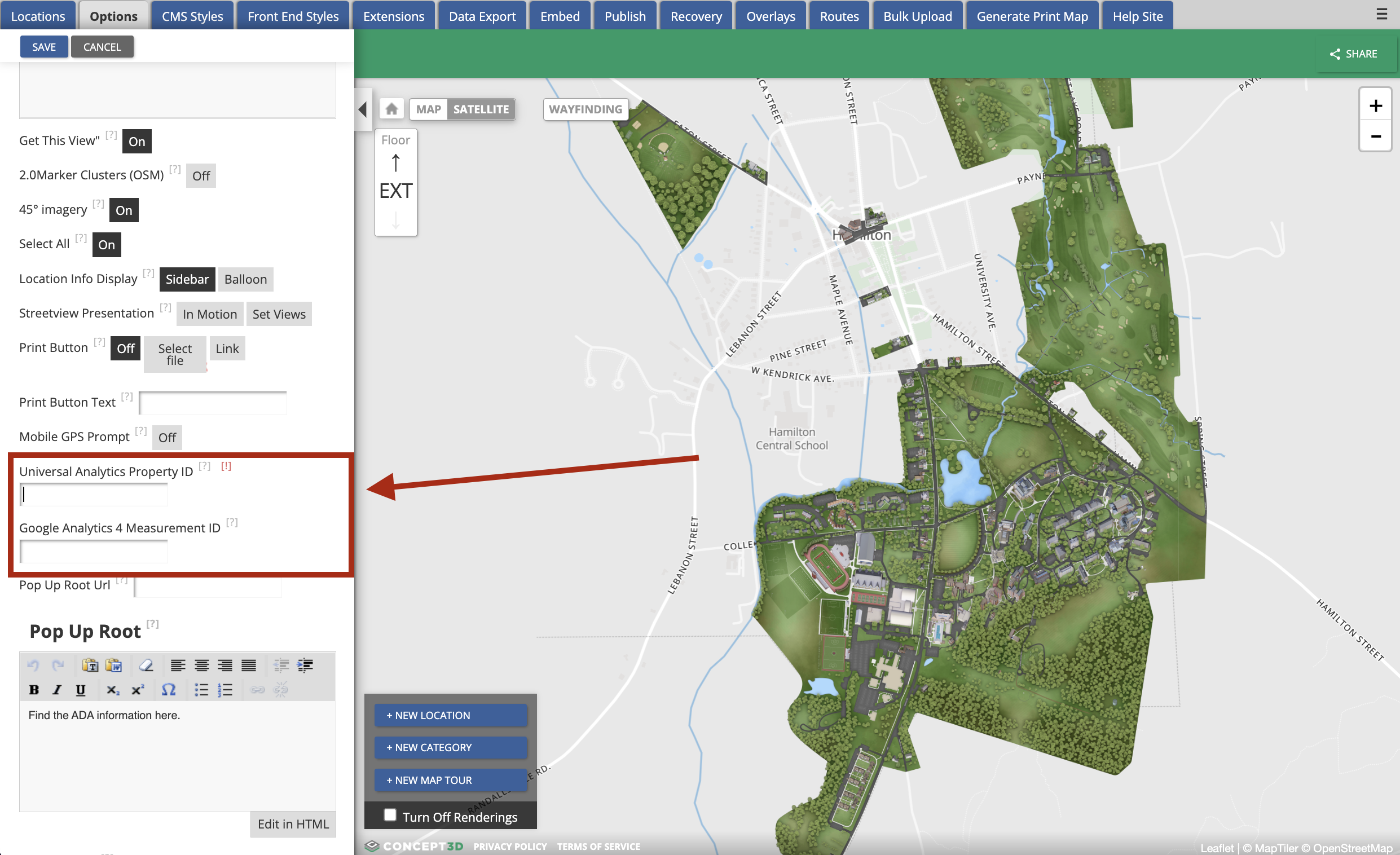This screenshot has height=855, width=1400.
Task: Set Location Info Display to Sidebar
Action: (x=187, y=280)
